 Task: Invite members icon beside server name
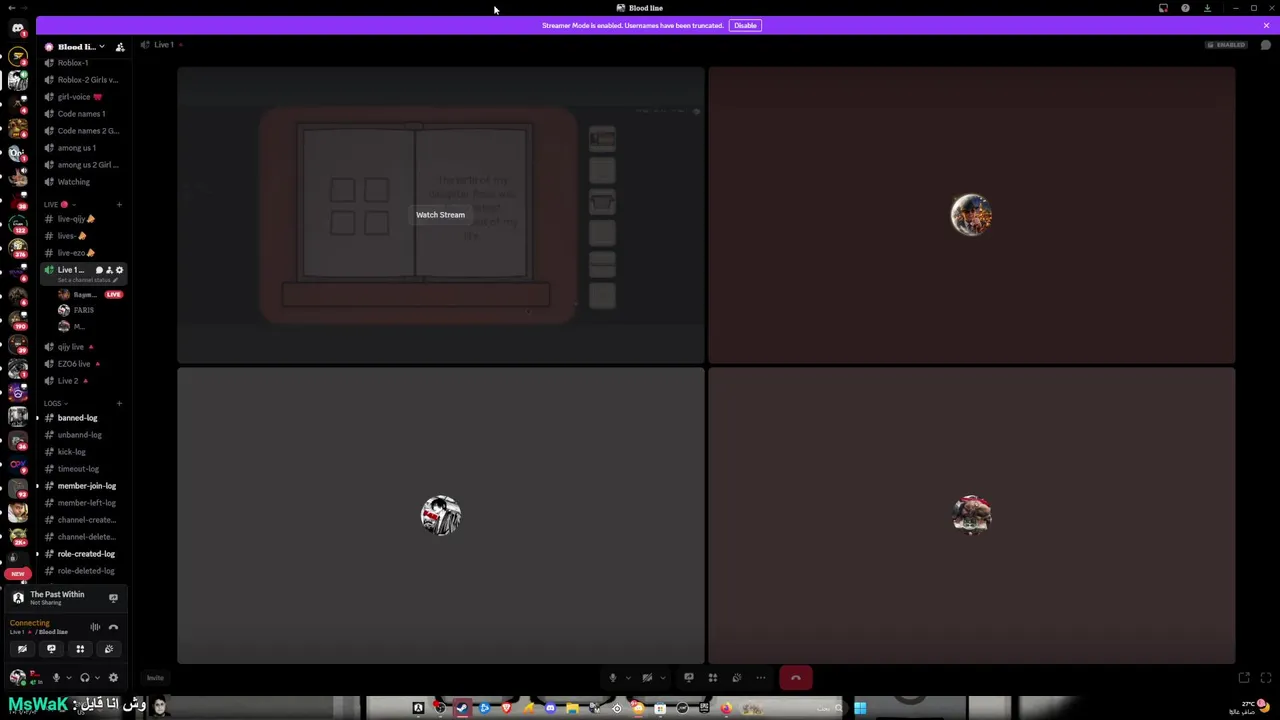120,47
